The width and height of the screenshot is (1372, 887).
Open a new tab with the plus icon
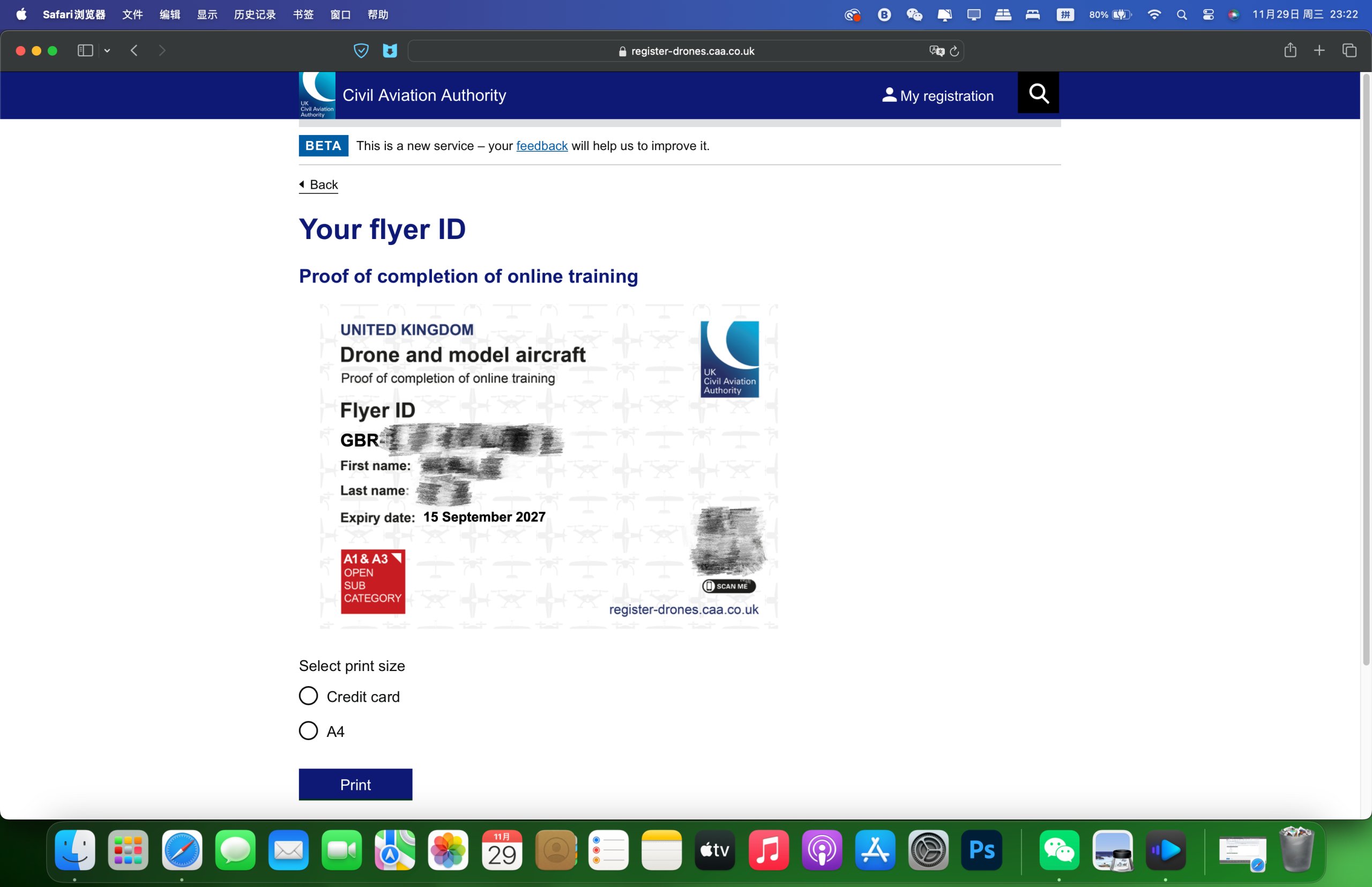click(x=1319, y=51)
